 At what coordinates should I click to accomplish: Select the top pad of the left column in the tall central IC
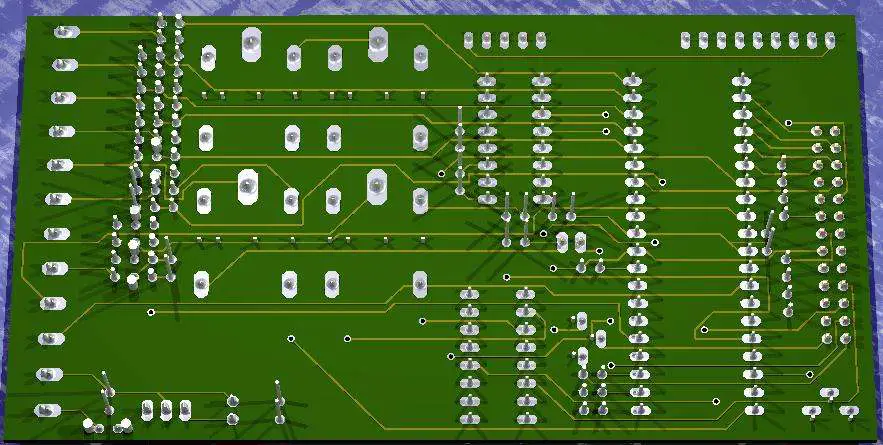pyautogui.click(x=632, y=81)
